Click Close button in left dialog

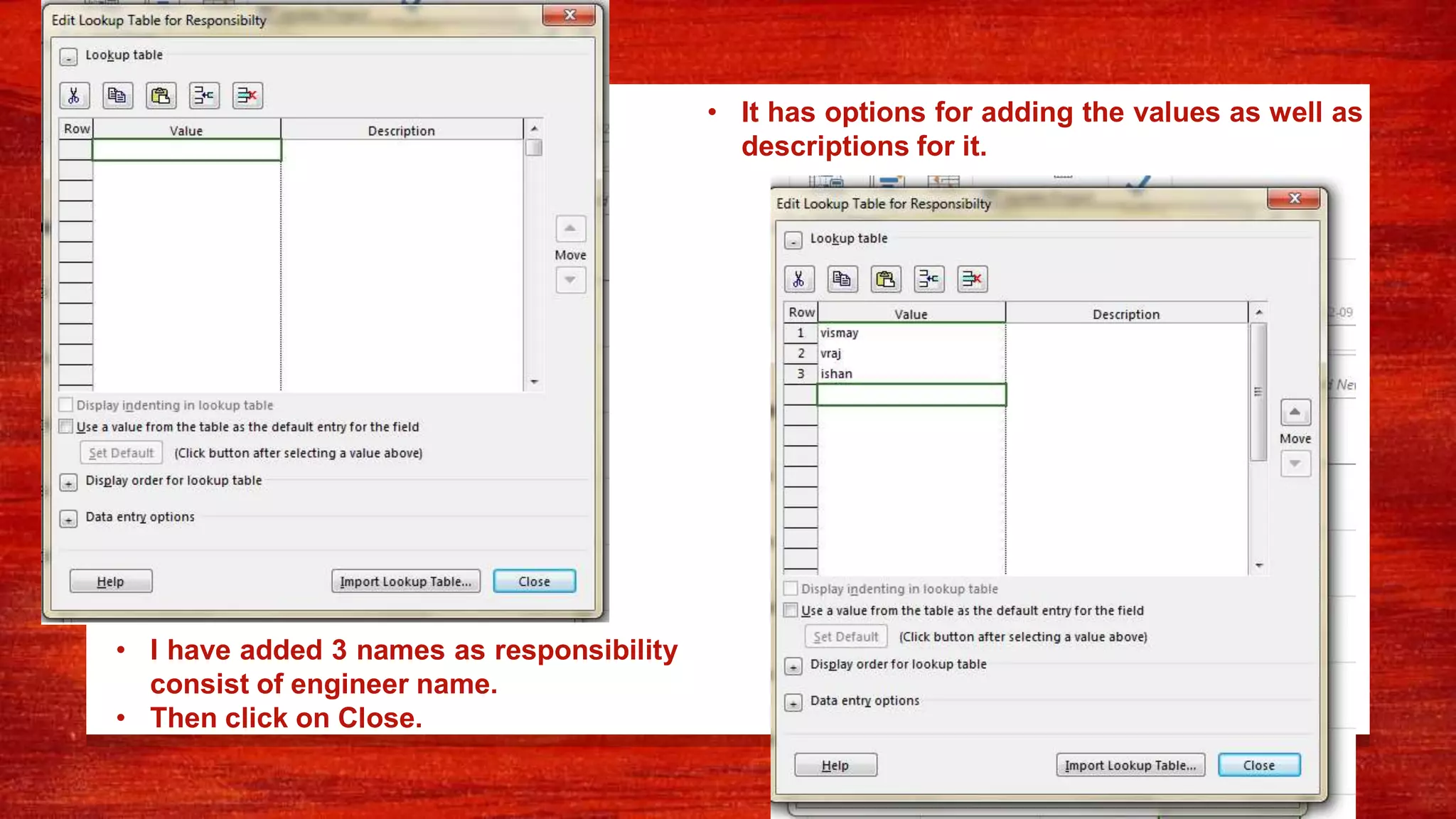pos(535,582)
